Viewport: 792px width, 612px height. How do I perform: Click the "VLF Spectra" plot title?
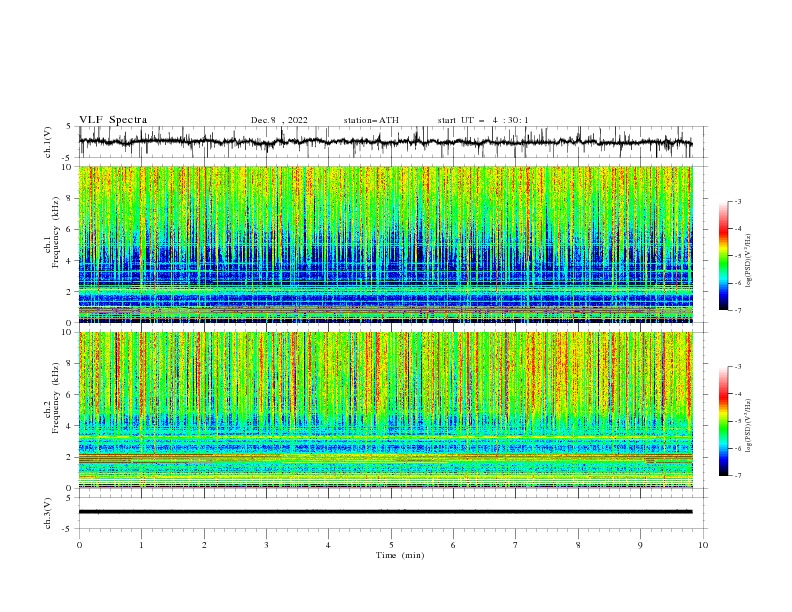[x=113, y=120]
